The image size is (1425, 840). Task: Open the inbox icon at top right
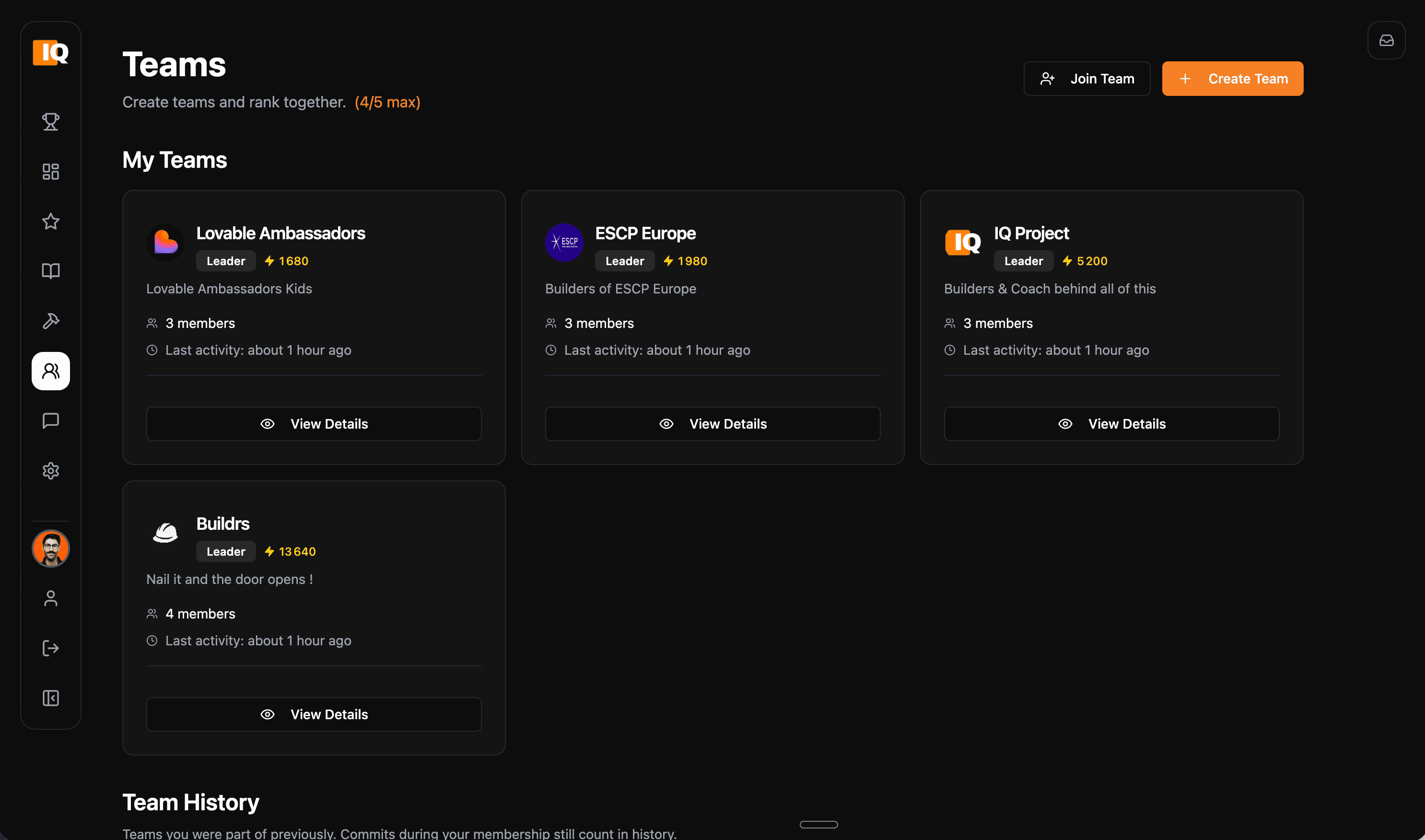pos(1387,40)
